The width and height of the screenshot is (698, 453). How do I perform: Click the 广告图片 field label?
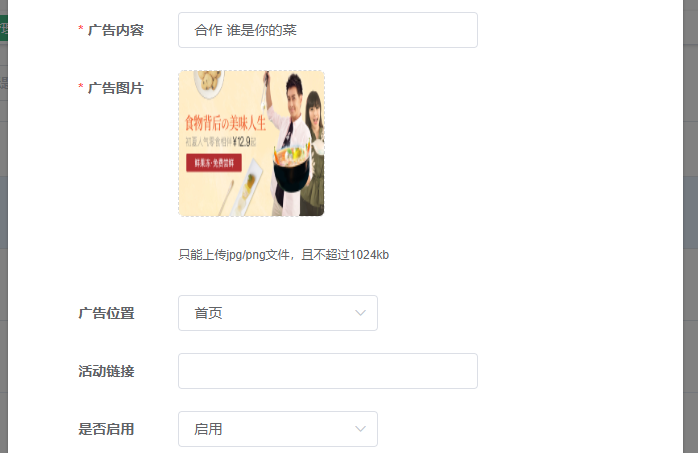click(116, 88)
